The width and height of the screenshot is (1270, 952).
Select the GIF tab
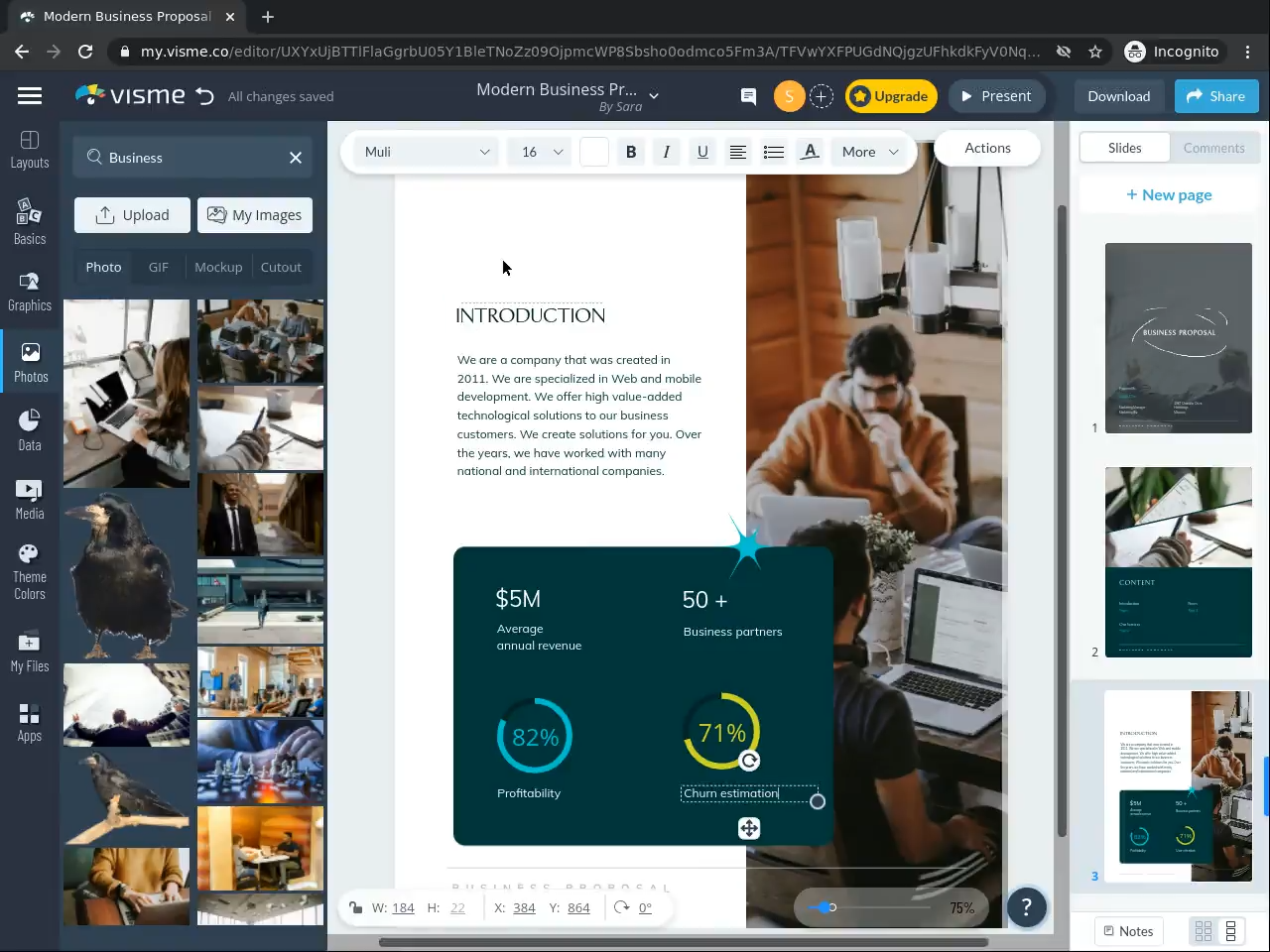(159, 267)
